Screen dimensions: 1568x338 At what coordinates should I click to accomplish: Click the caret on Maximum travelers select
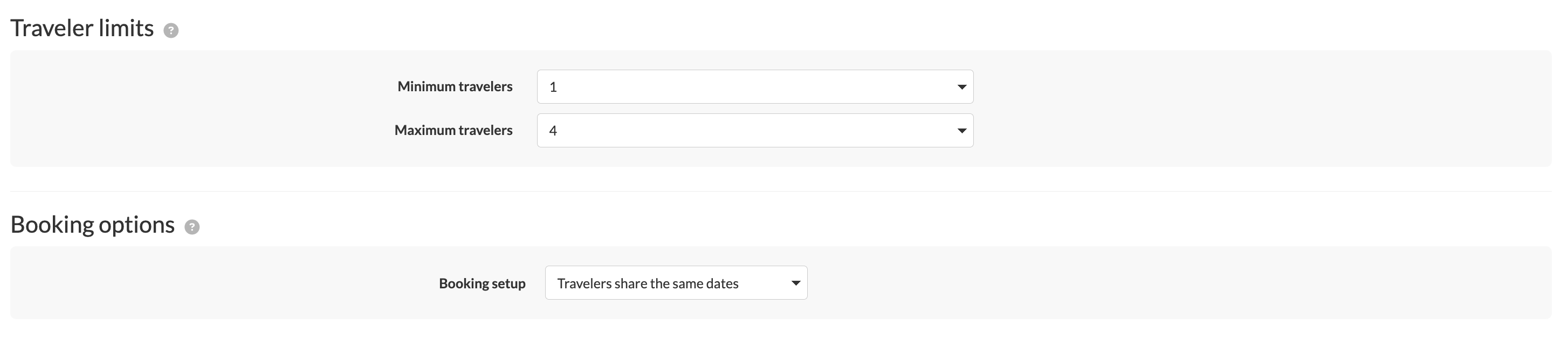coord(961,130)
